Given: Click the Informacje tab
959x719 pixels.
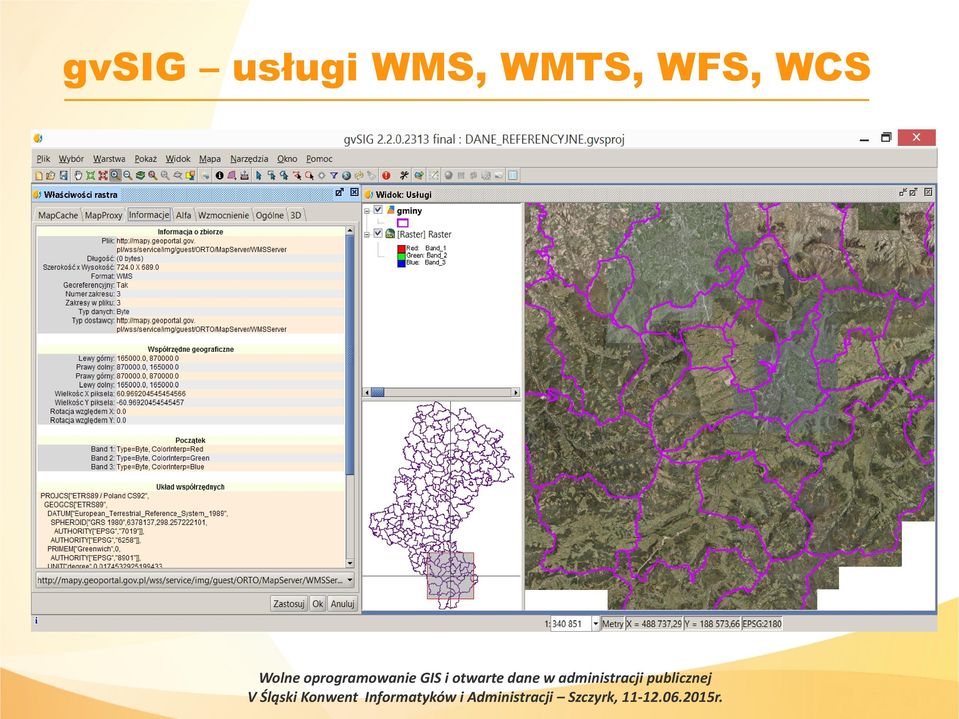Looking at the screenshot, I should click(x=149, y=215).
